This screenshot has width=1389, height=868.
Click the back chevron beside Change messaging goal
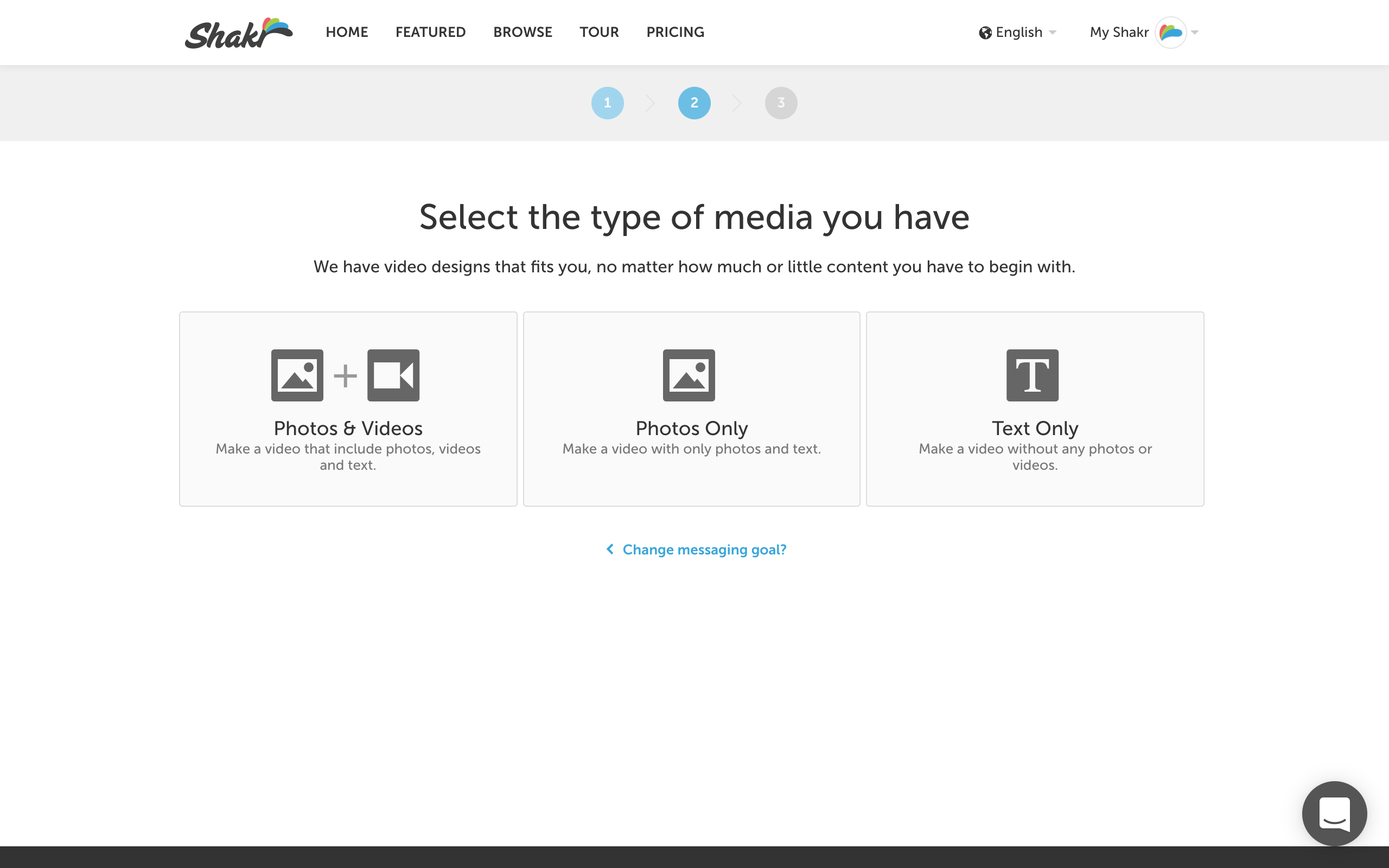coord(610,550)
